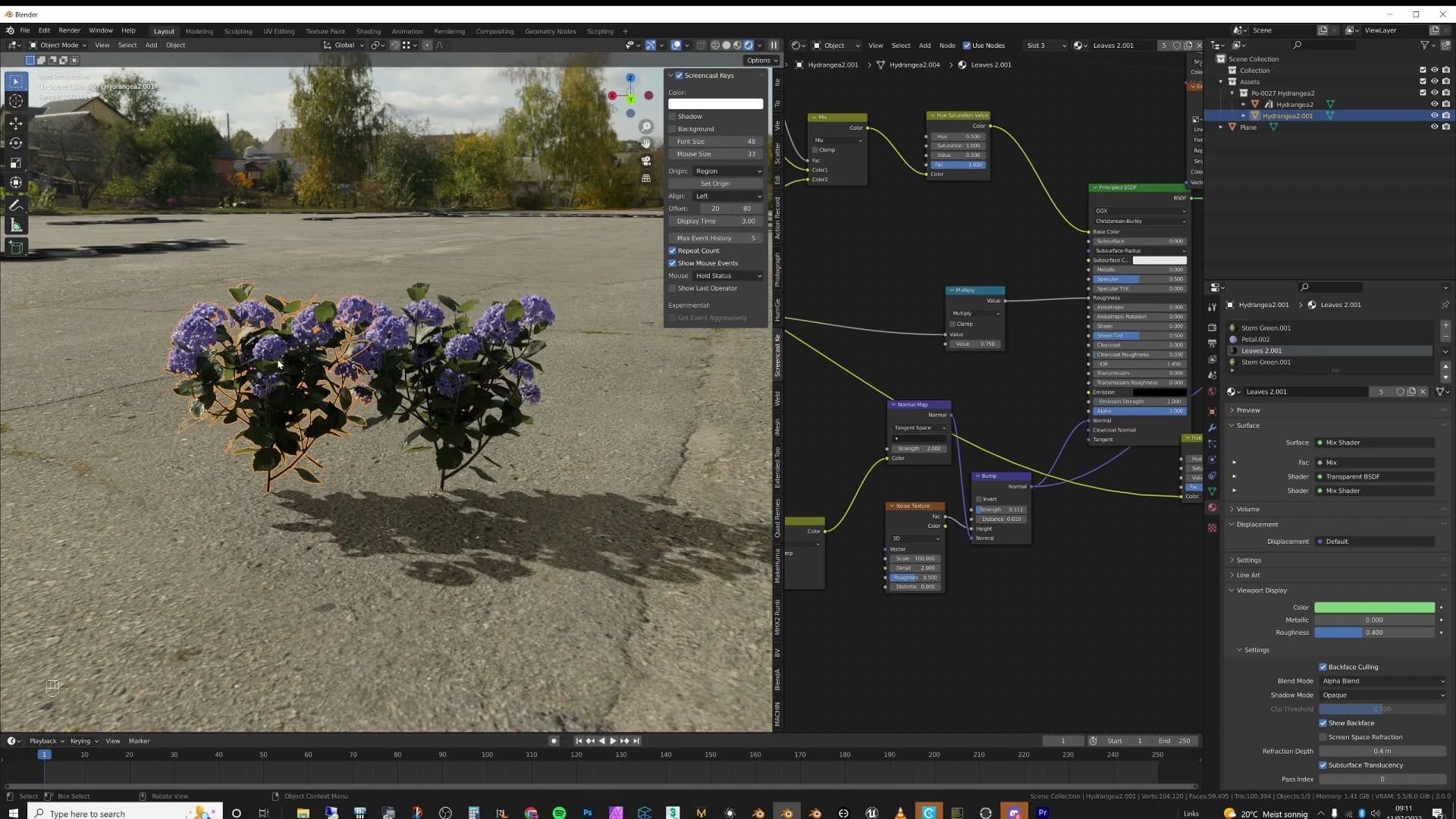Open Spotify from the Windows taskbar
The height and width of the screenshot is (819, 1456).
click(x=559, y=812)
